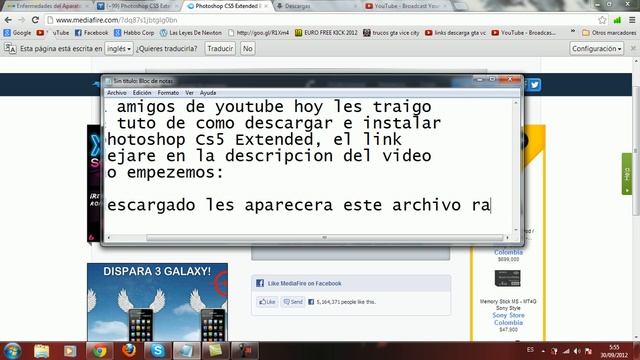Click the volume speaker tray icon

pos(577,351)
